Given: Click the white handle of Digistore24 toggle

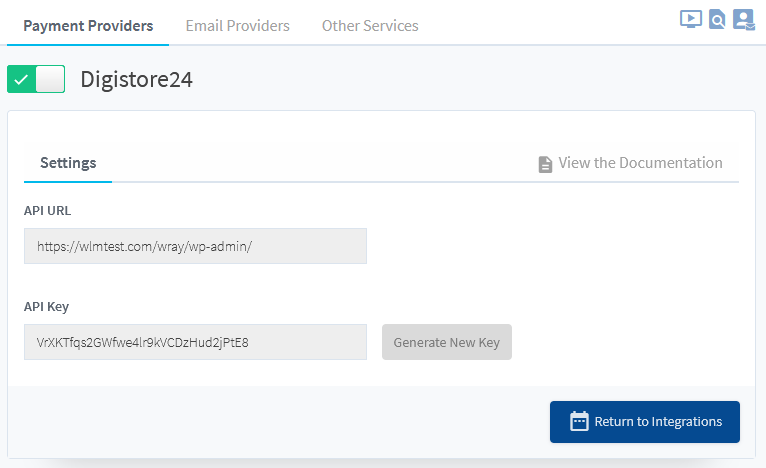Looking at the screenshot, I should [50, 79].
